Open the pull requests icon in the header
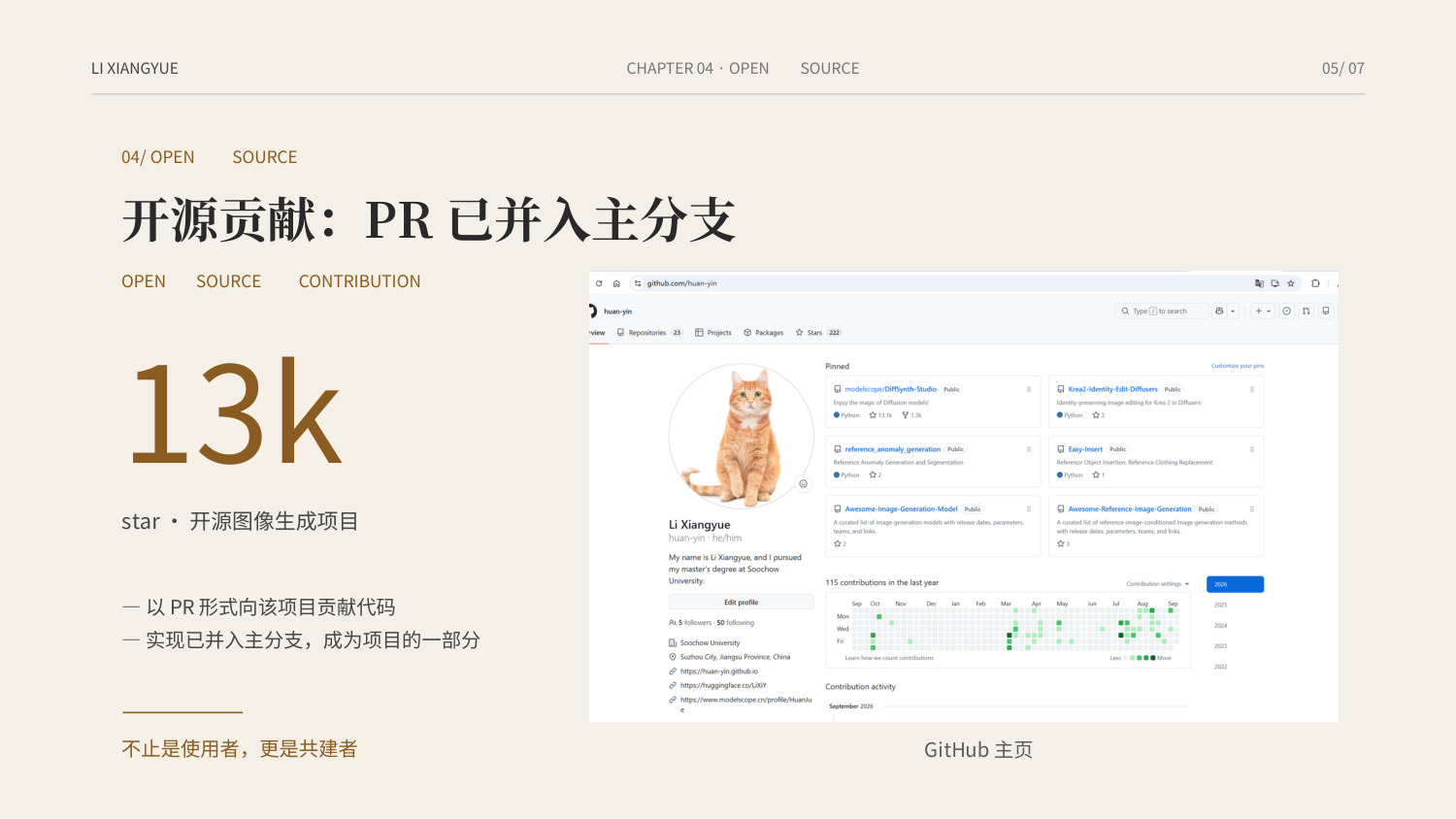Image resolution: width=1456 pixels, height=819 pixels. 1307,311
